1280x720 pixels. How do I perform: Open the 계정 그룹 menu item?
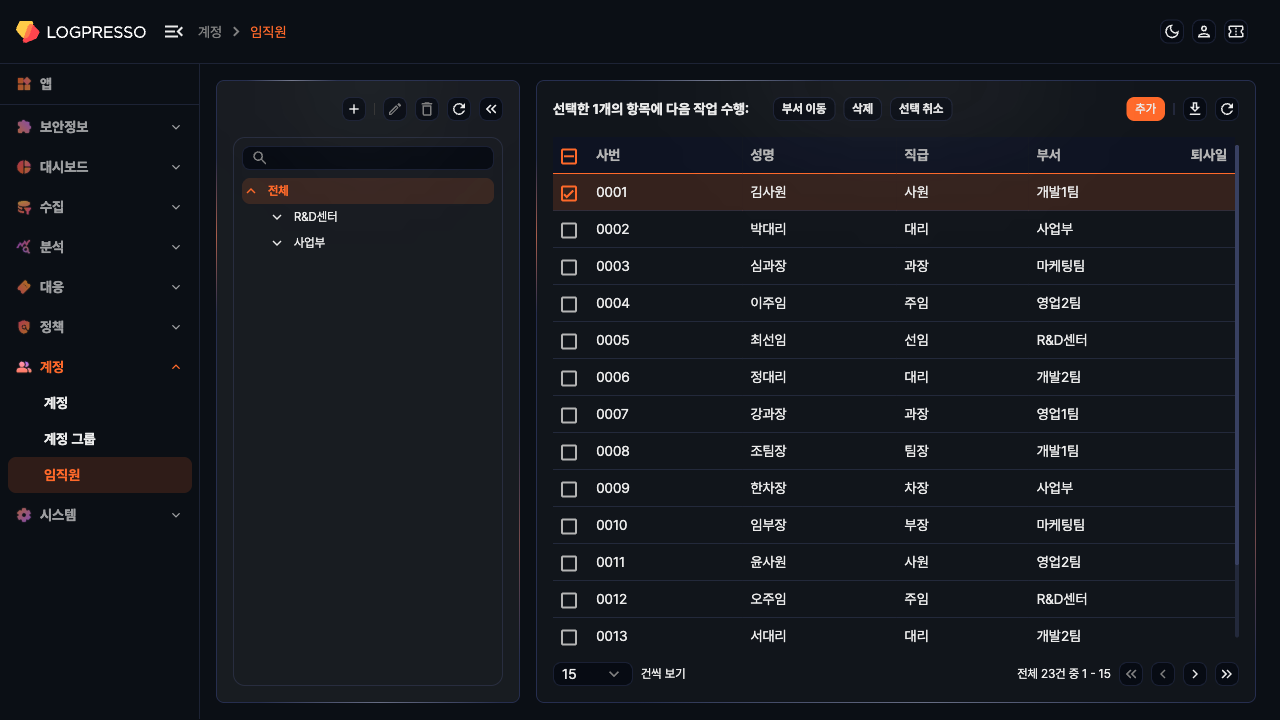[70, 439]
